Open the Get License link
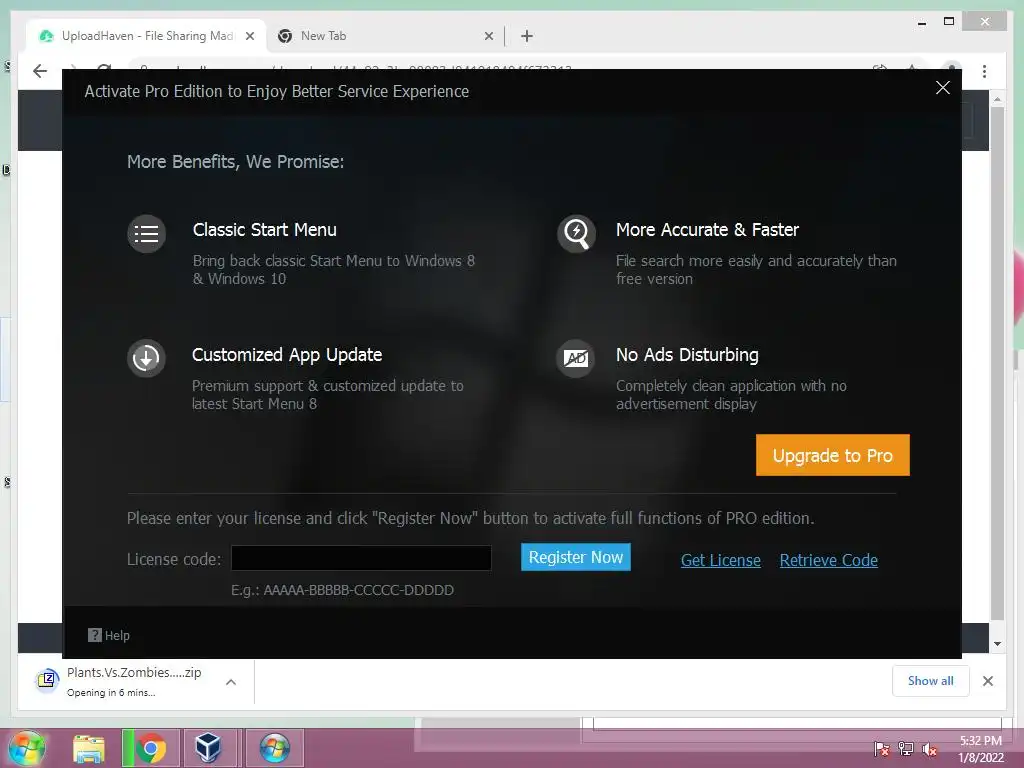Viewport: 1024px width, 768px height. (720, 560)
